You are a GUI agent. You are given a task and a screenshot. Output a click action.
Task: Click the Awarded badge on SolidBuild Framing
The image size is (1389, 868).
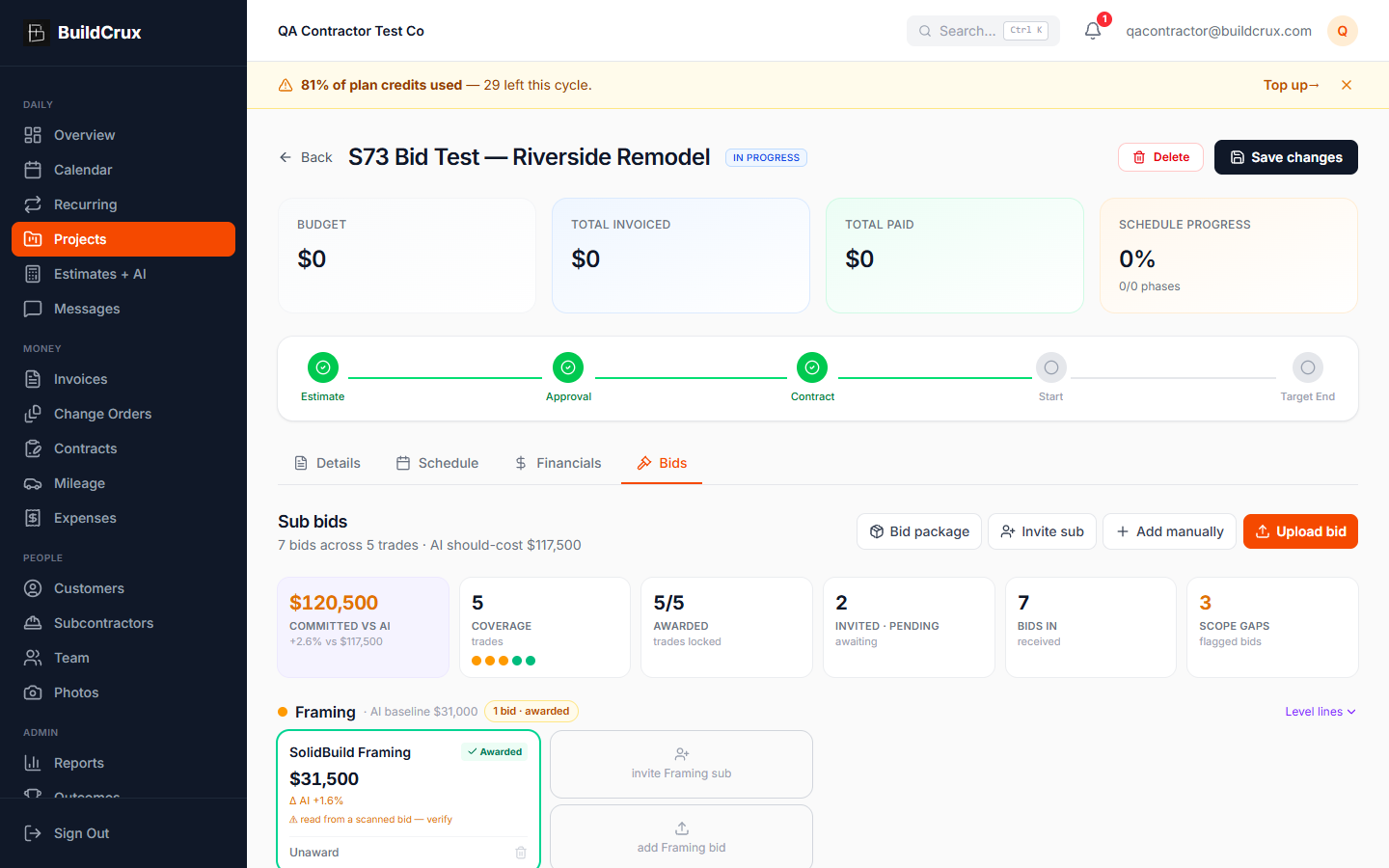coord(495,752)
